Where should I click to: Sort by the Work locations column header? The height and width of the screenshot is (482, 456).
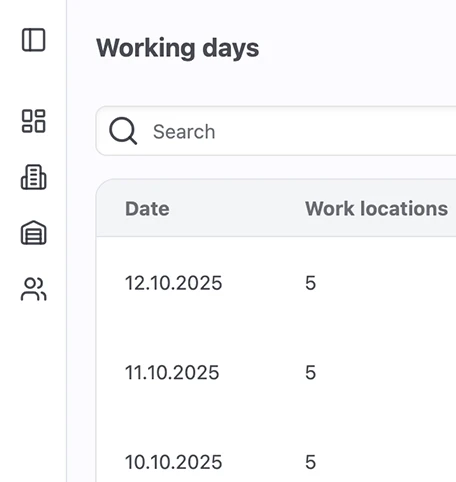[377, 209]
